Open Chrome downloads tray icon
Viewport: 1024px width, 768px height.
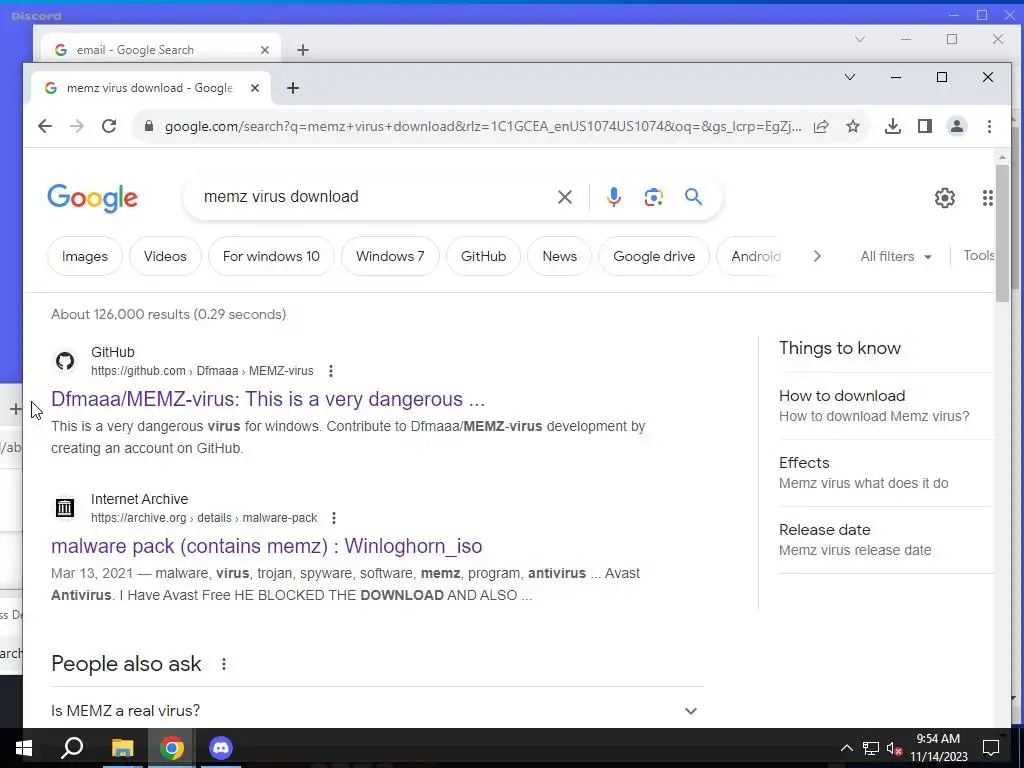click(893, 126)
